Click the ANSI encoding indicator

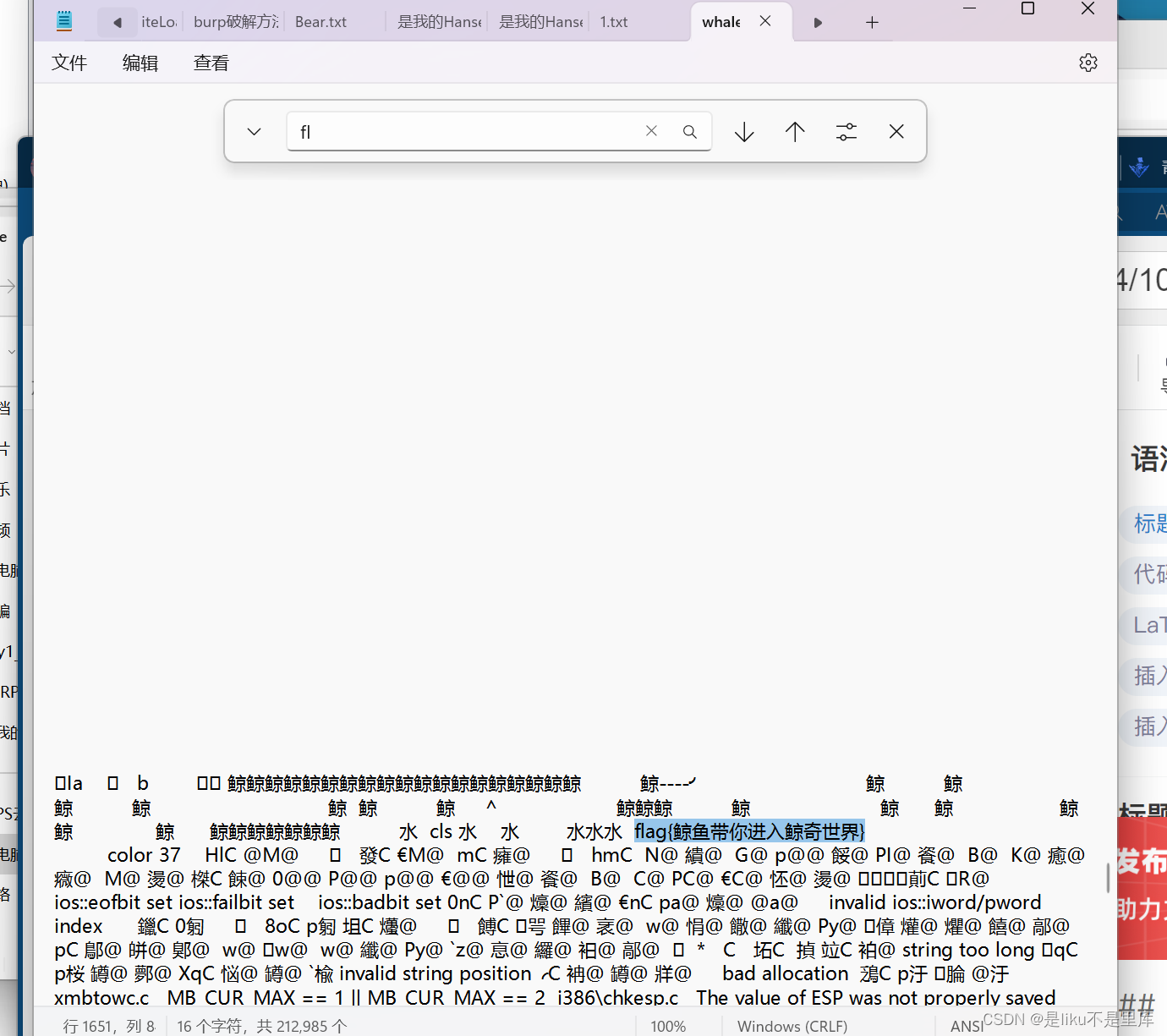[967, 1026]
